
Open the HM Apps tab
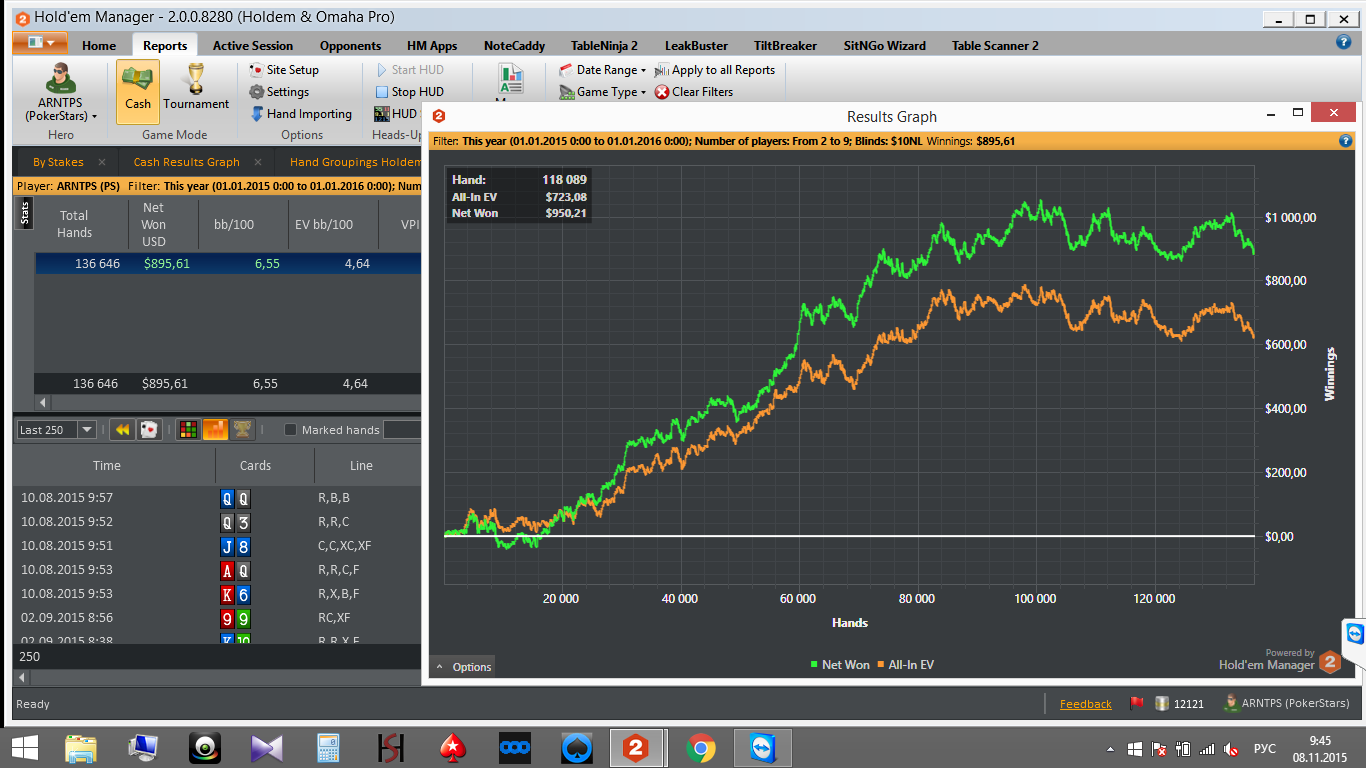[x=432, y=45]
